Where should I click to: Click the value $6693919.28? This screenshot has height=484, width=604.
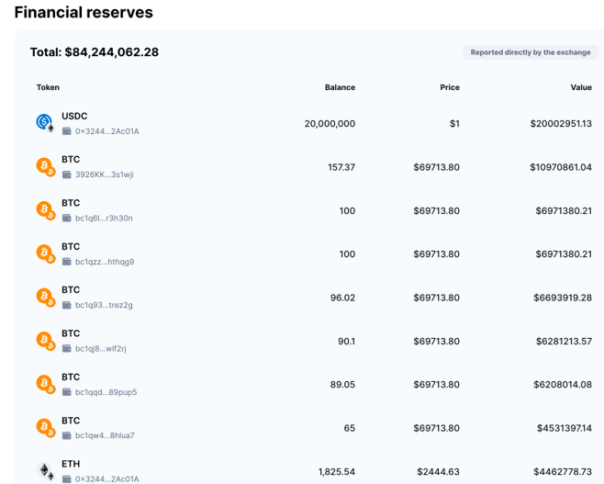coord(563,298)
